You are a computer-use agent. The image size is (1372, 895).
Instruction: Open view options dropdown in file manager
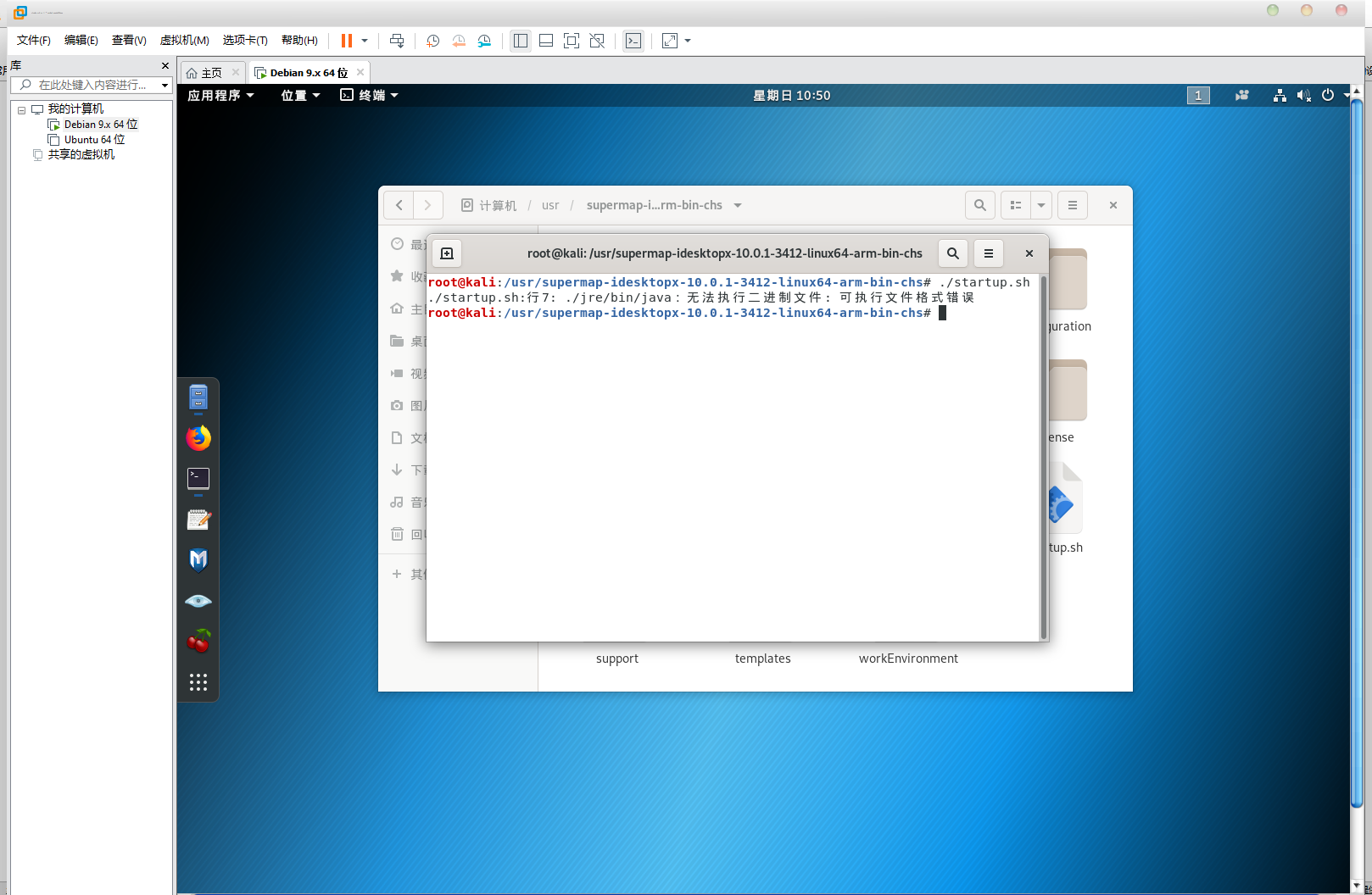click(1041, 205)
